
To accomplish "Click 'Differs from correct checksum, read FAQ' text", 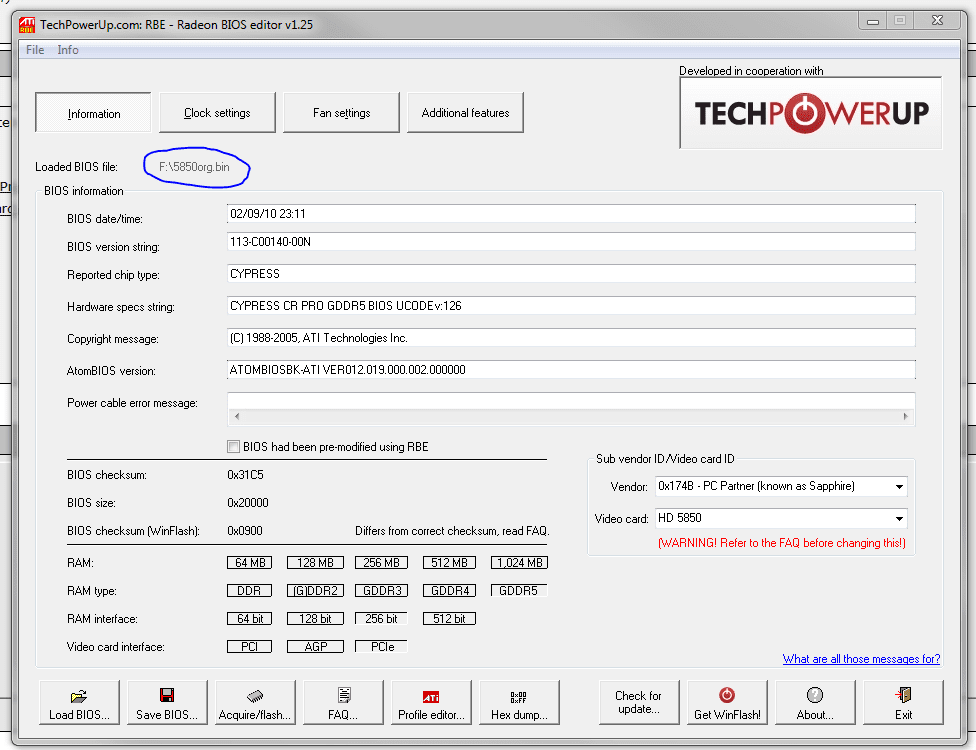I will point(453,531).
